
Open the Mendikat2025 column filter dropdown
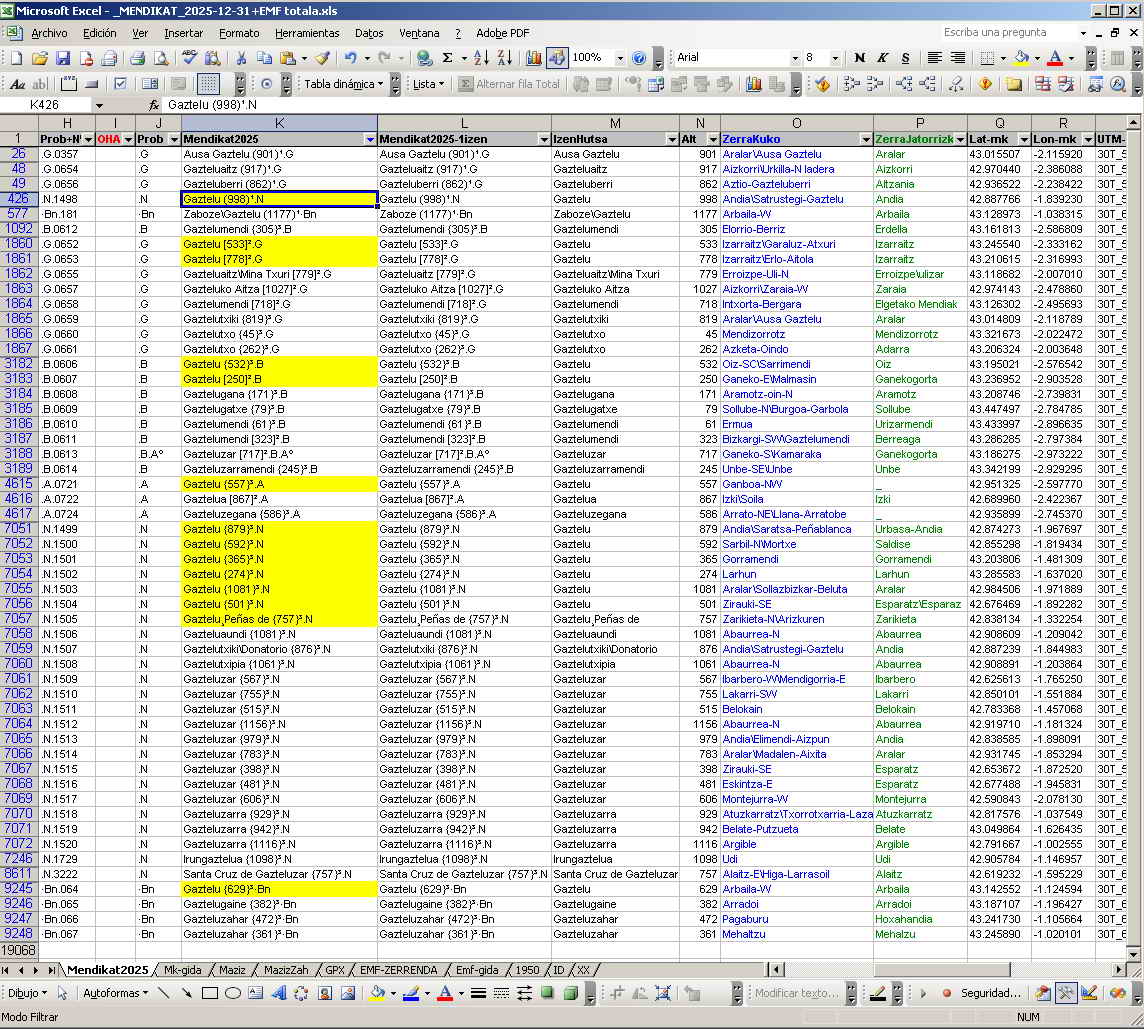point(370,139)
